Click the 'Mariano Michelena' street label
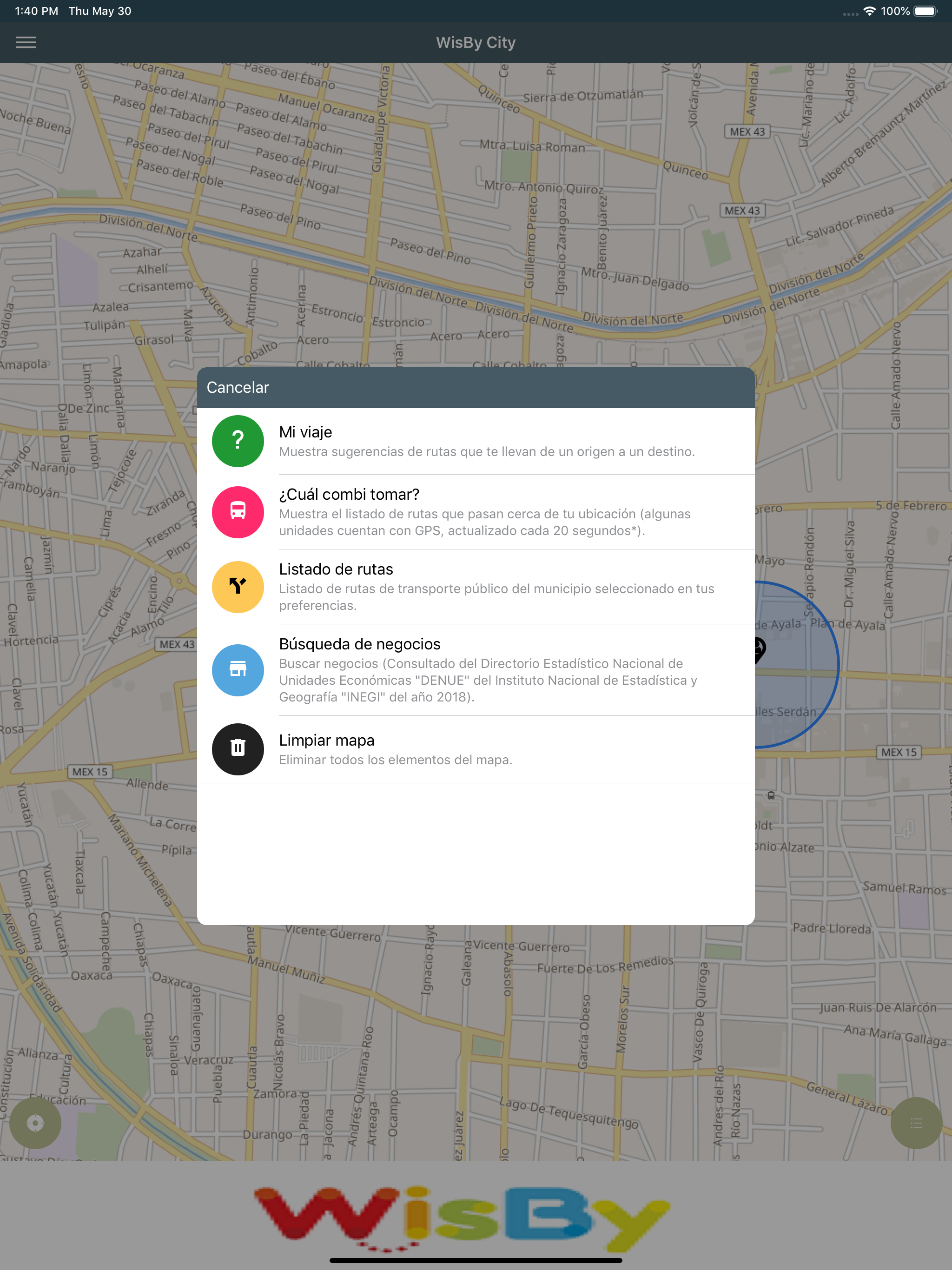The height and width of the screenshot is (1270, 952). click(x=140, y=860)
